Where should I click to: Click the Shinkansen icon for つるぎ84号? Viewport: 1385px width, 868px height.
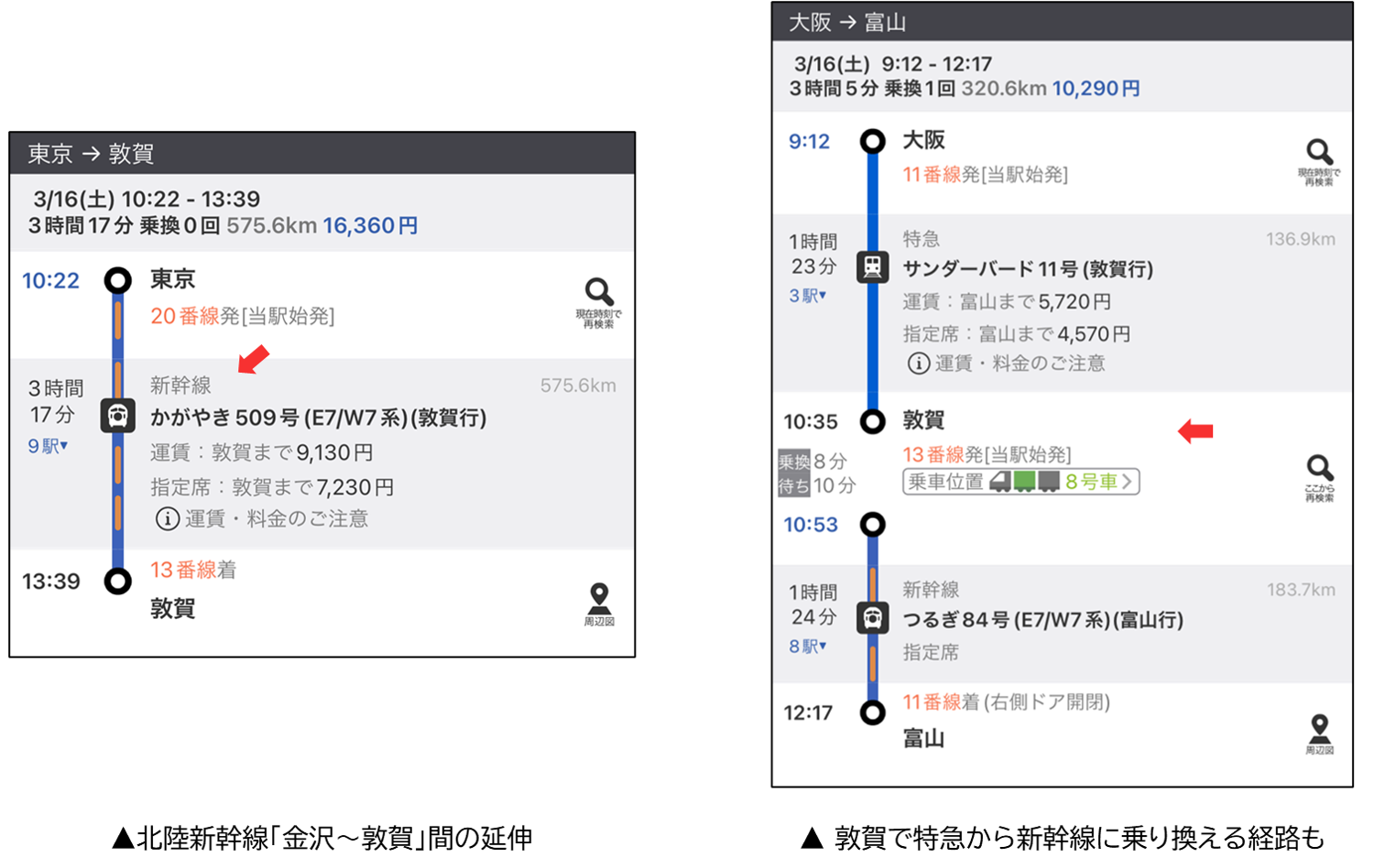click(x=873, y=618)
